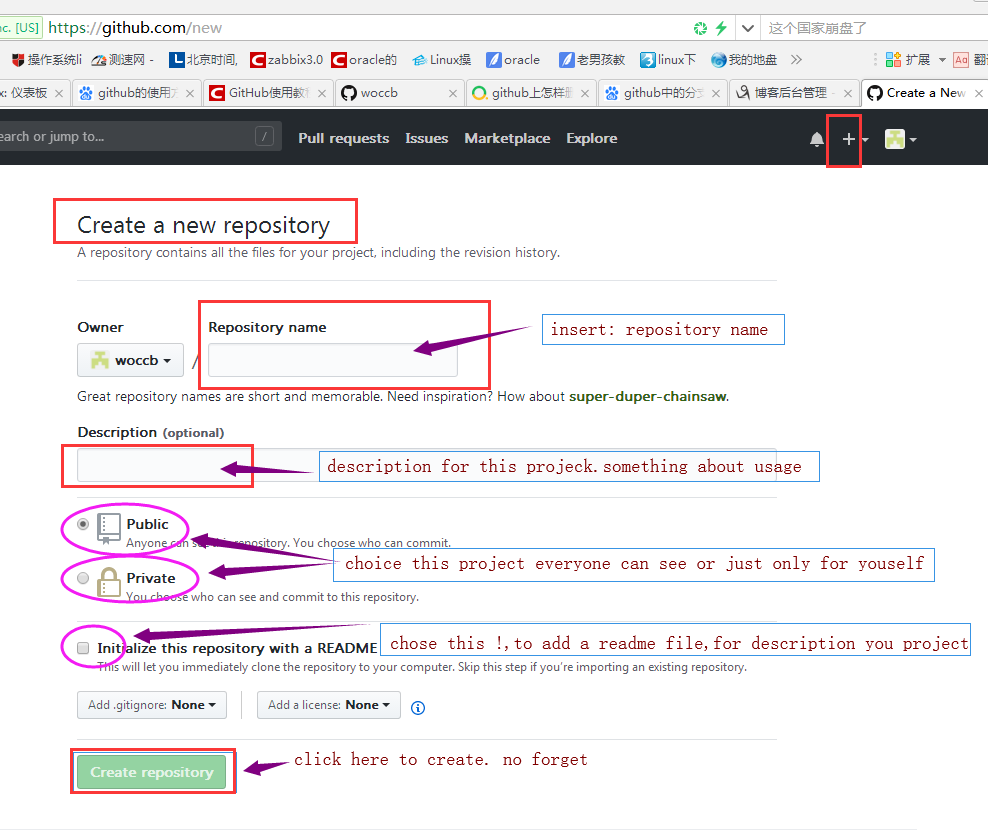Open the notifications bell icon
Screen dimensions: 988x834
(816, 139)
